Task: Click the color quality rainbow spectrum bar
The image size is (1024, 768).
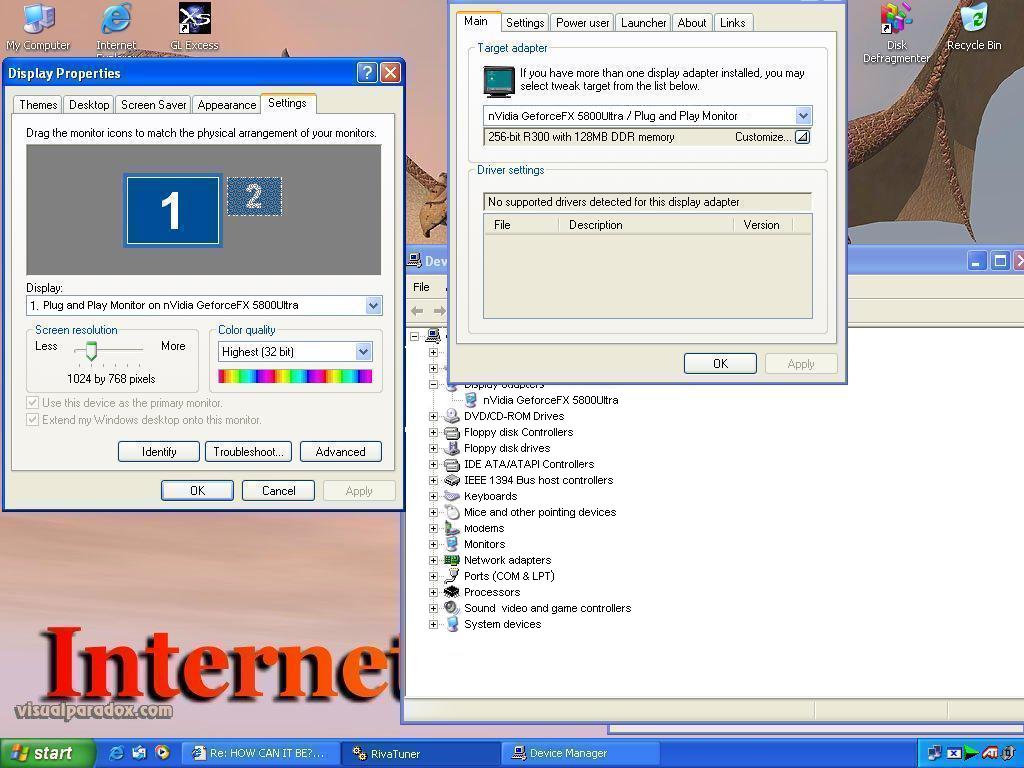Action: (x=295, y=376)
